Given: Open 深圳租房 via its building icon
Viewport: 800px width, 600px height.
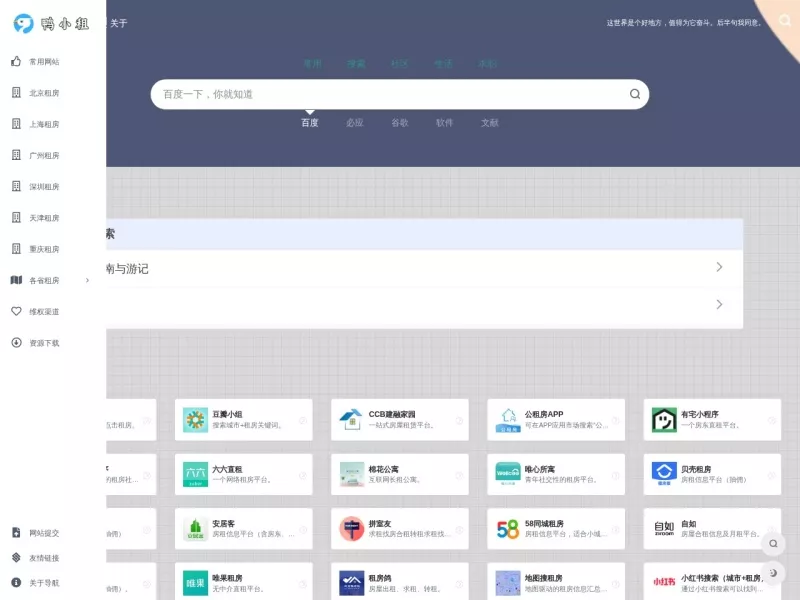Looking at the screenshot, I should (x=16, y=186).
